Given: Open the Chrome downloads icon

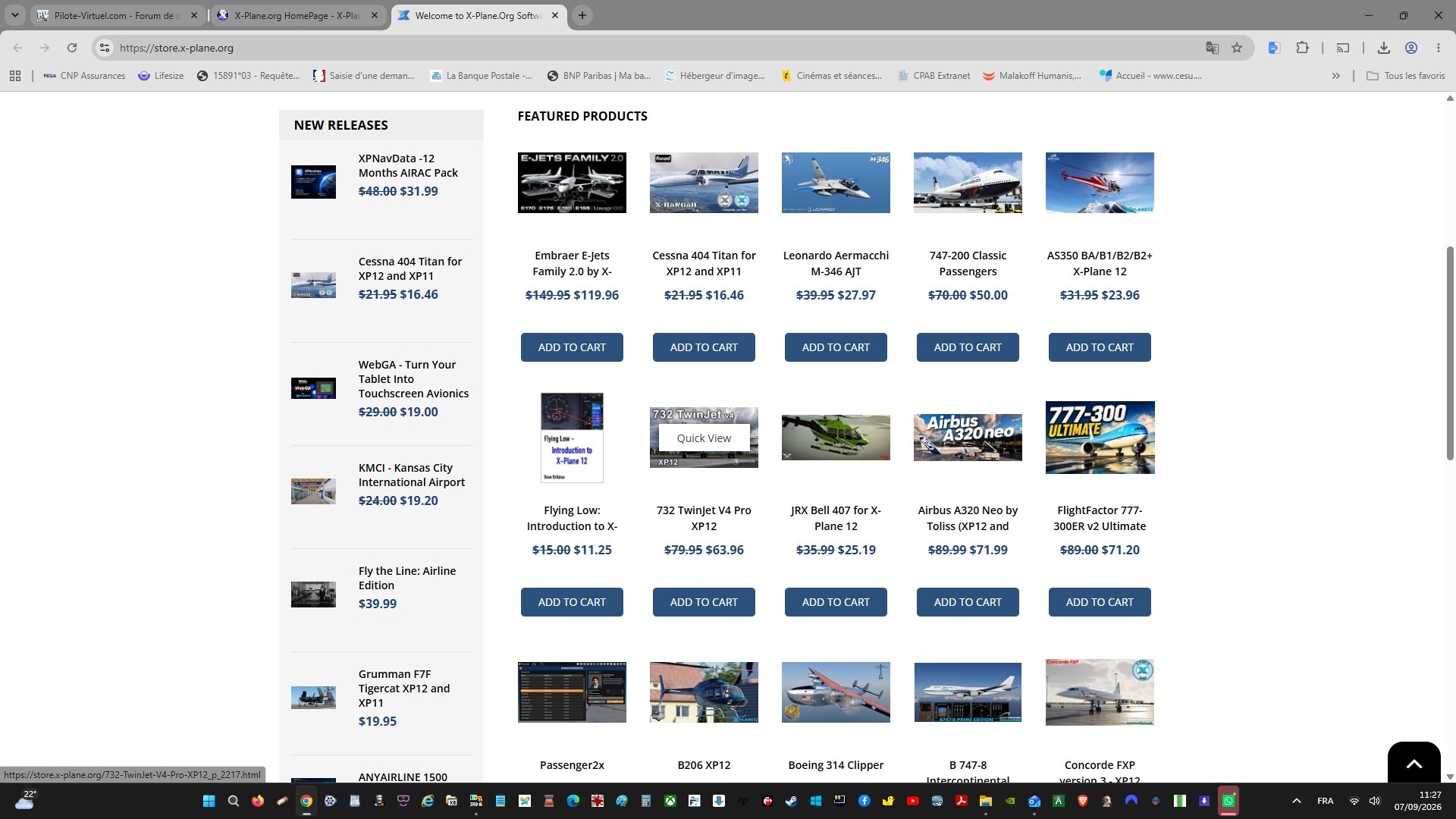Looking at the screenshot, I should 1384,48.
